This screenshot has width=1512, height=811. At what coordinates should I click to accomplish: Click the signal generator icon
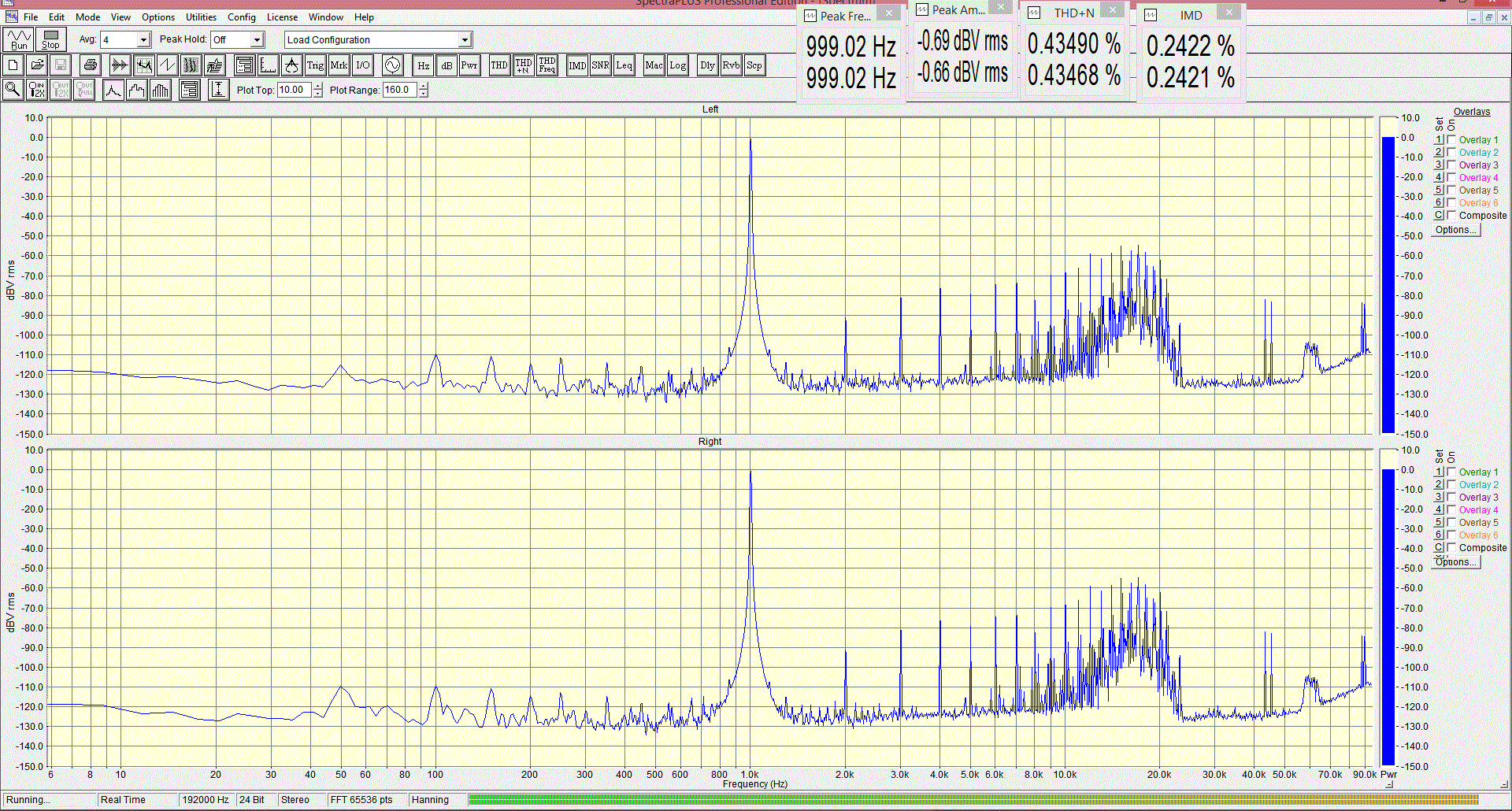click(x=392, y=65)
